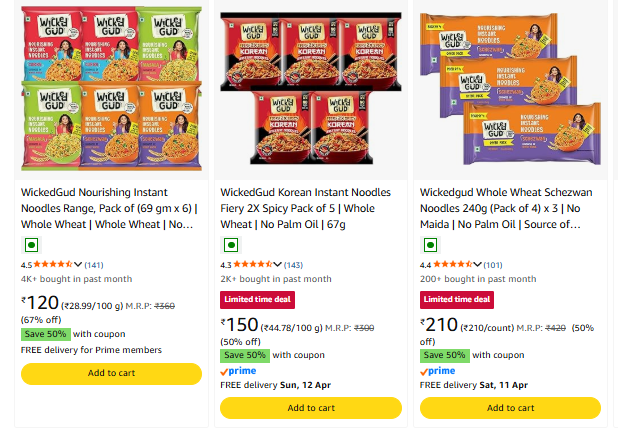
Task: Click vegetarian icon on Whole Wheat Schezwan Noodles
Action: pyautogui.click(x=431, y=243)
